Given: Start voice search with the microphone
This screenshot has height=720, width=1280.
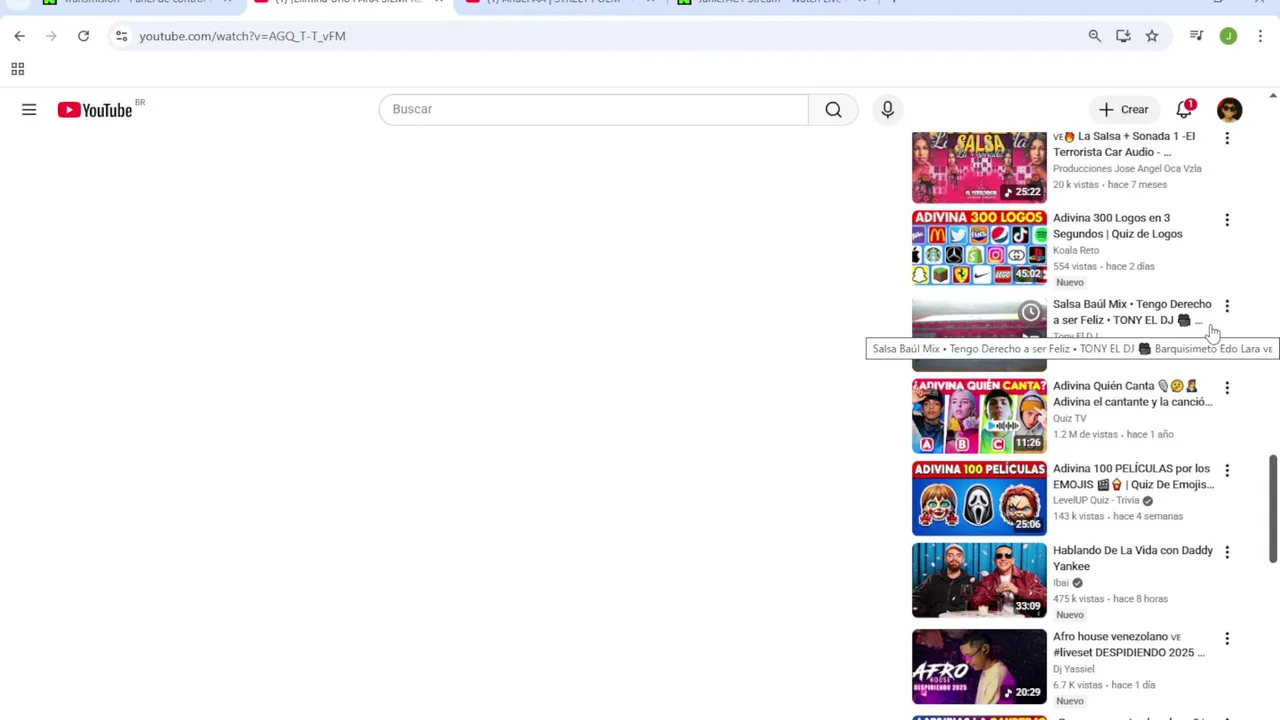Looking at the screenshot, I should (887, 109).
